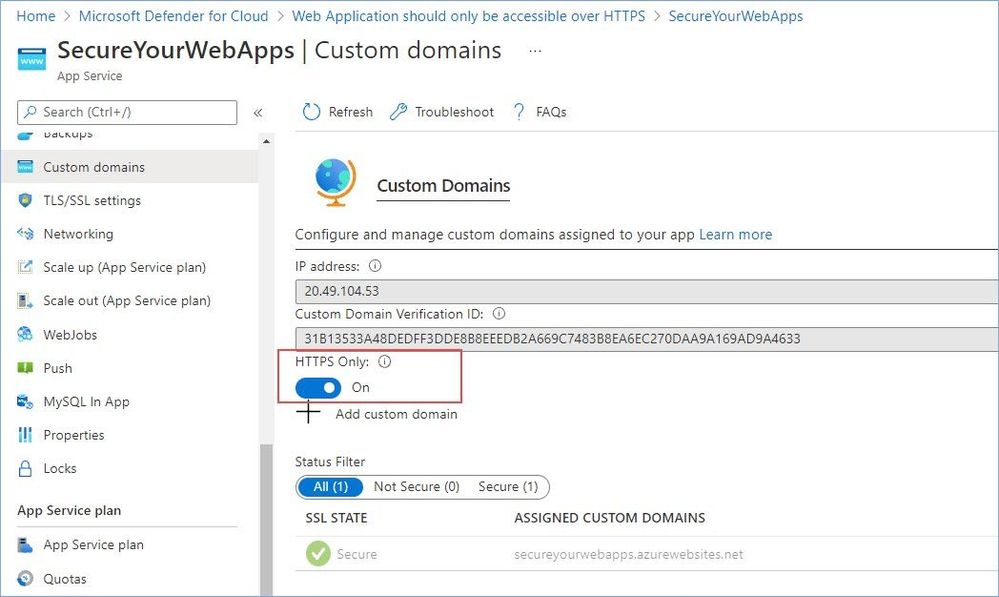Screen dimensions: 999x597
Task: Click the plus icon for Add custom domain
Action: coord(308,413)
